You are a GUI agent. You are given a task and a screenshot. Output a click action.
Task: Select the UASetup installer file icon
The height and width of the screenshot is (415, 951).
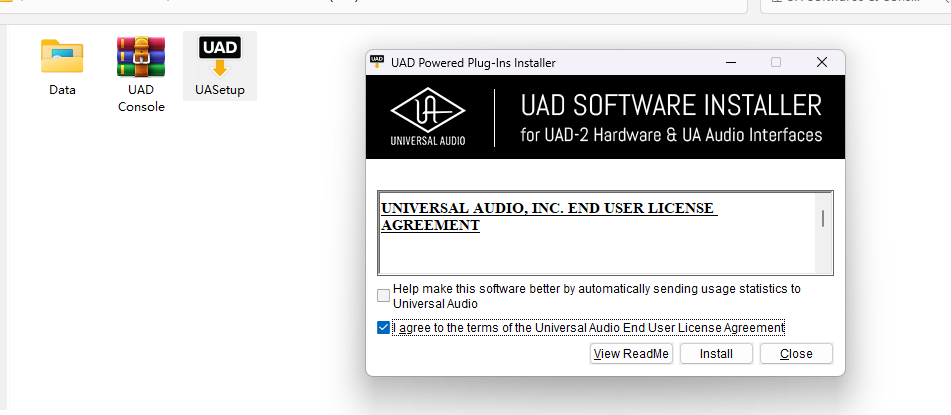pyautogui.click(x=220, y=56)
